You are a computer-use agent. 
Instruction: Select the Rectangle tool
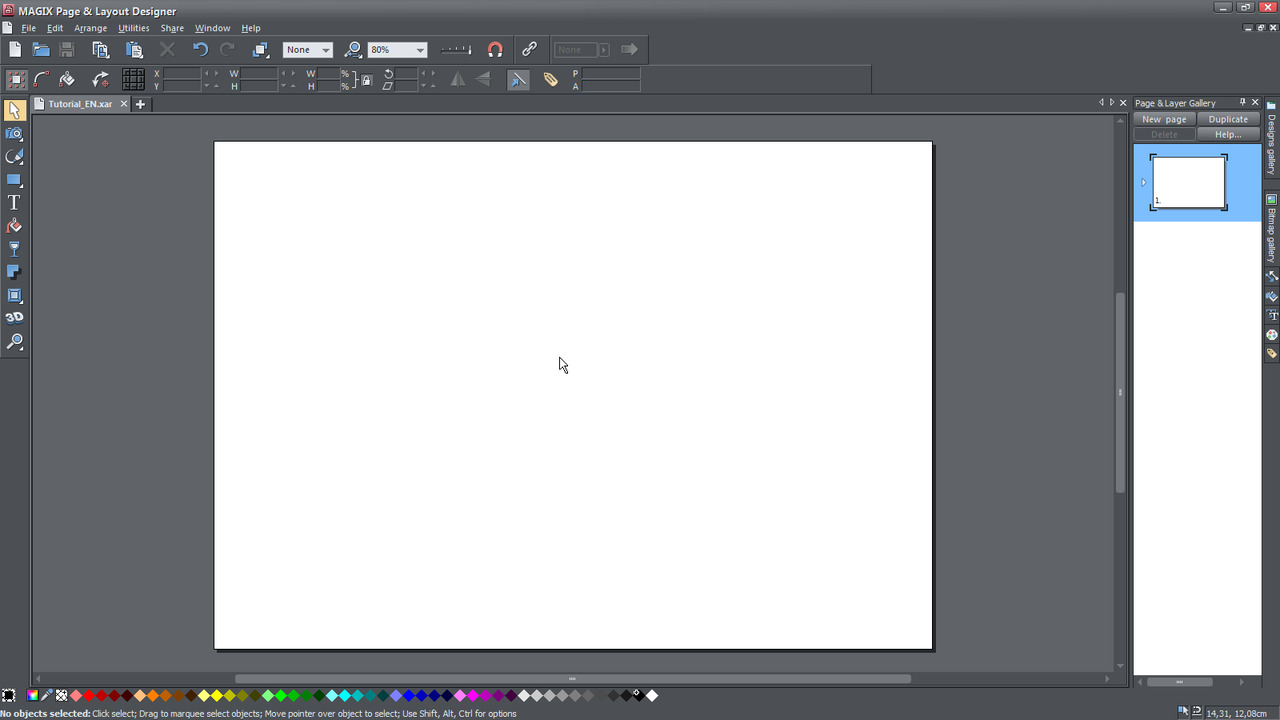(x=14, y=180)
